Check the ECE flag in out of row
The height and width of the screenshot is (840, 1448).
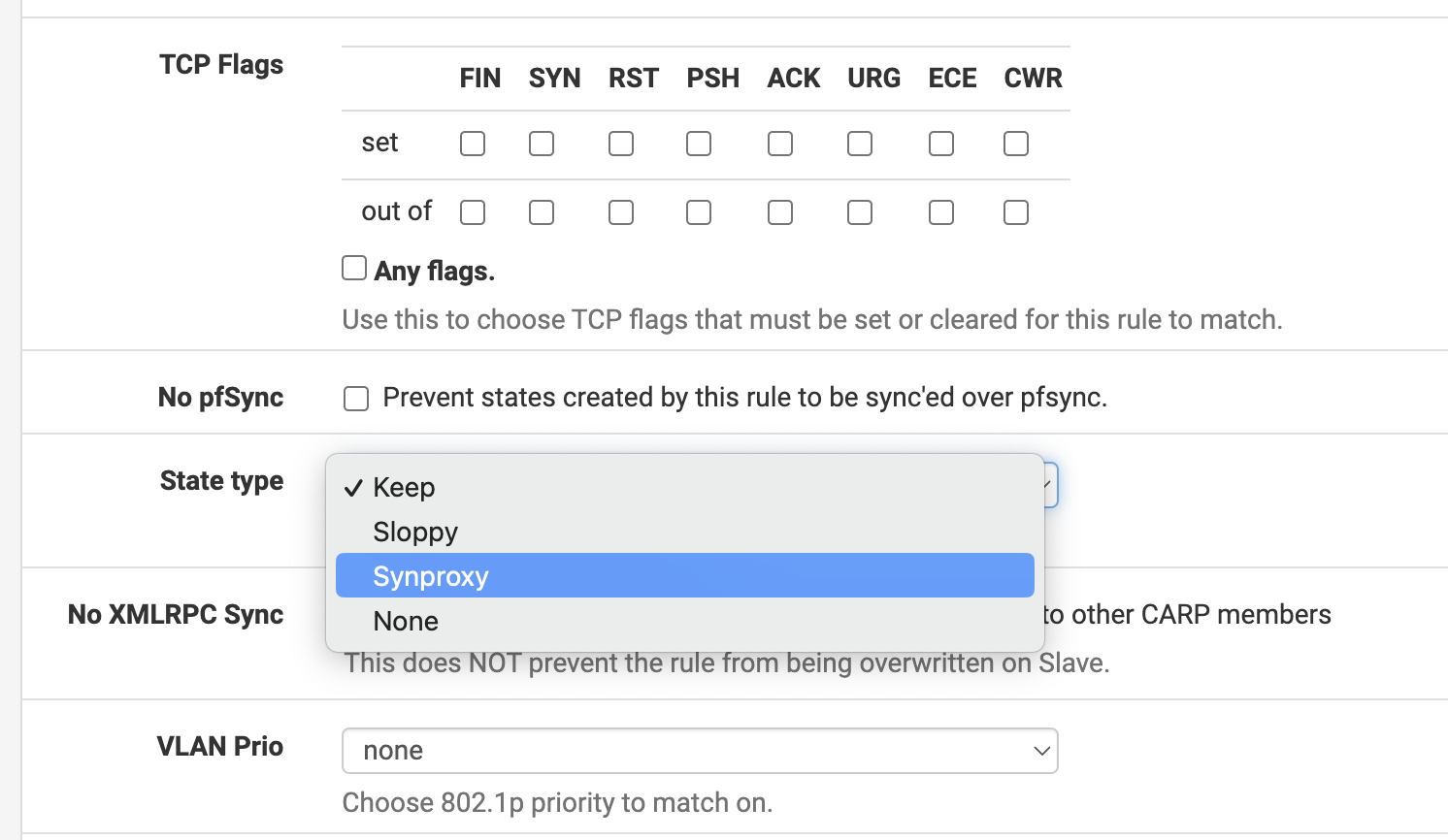[x=941, y=212]
